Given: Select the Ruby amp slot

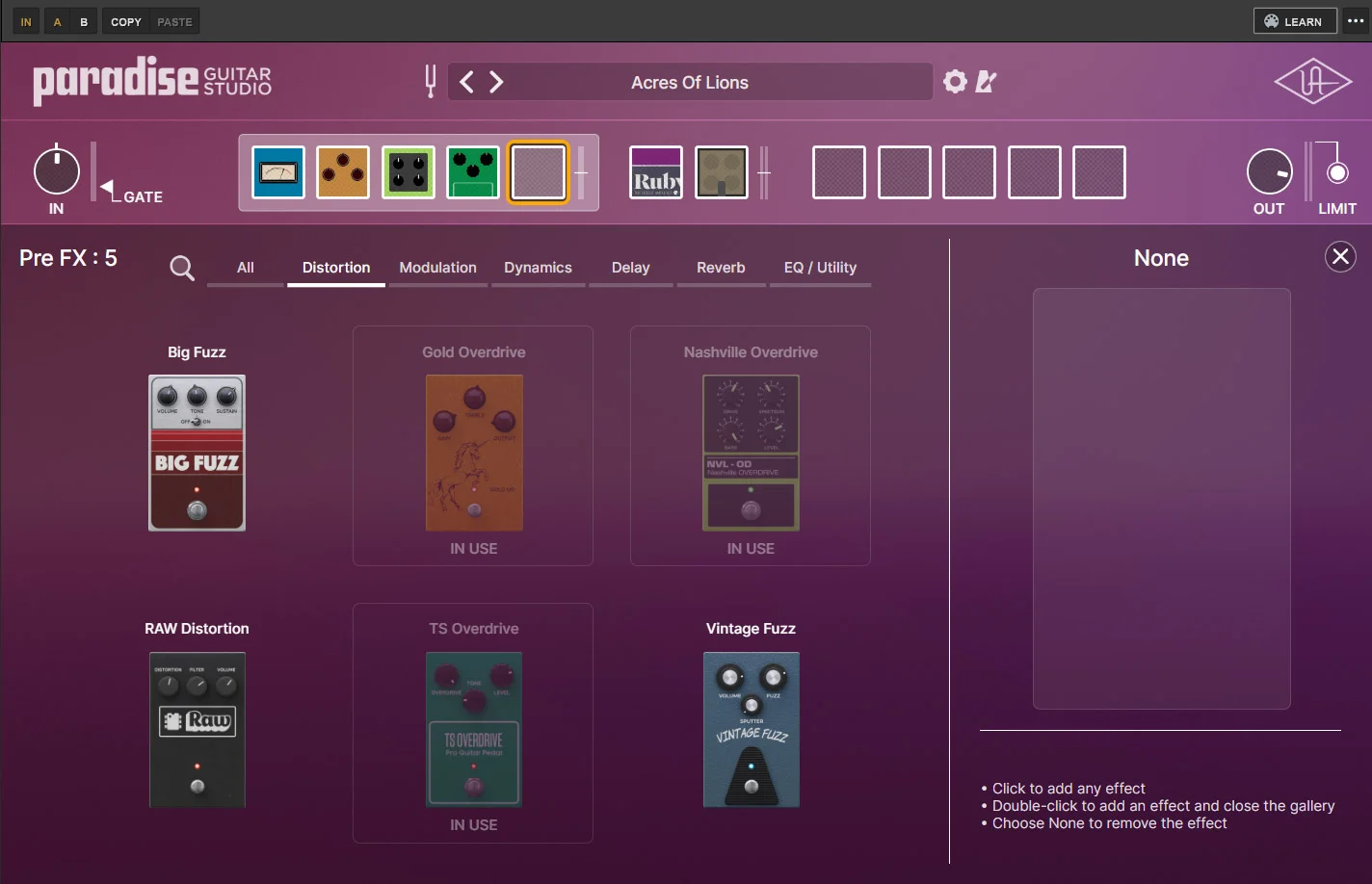Looking at the screenshot, I should click(x=656, y=172).
